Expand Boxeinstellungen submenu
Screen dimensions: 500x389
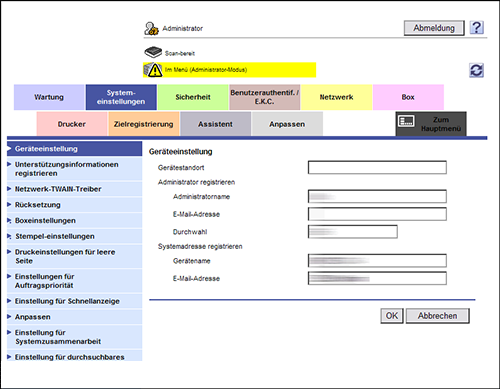pos(74,220)
